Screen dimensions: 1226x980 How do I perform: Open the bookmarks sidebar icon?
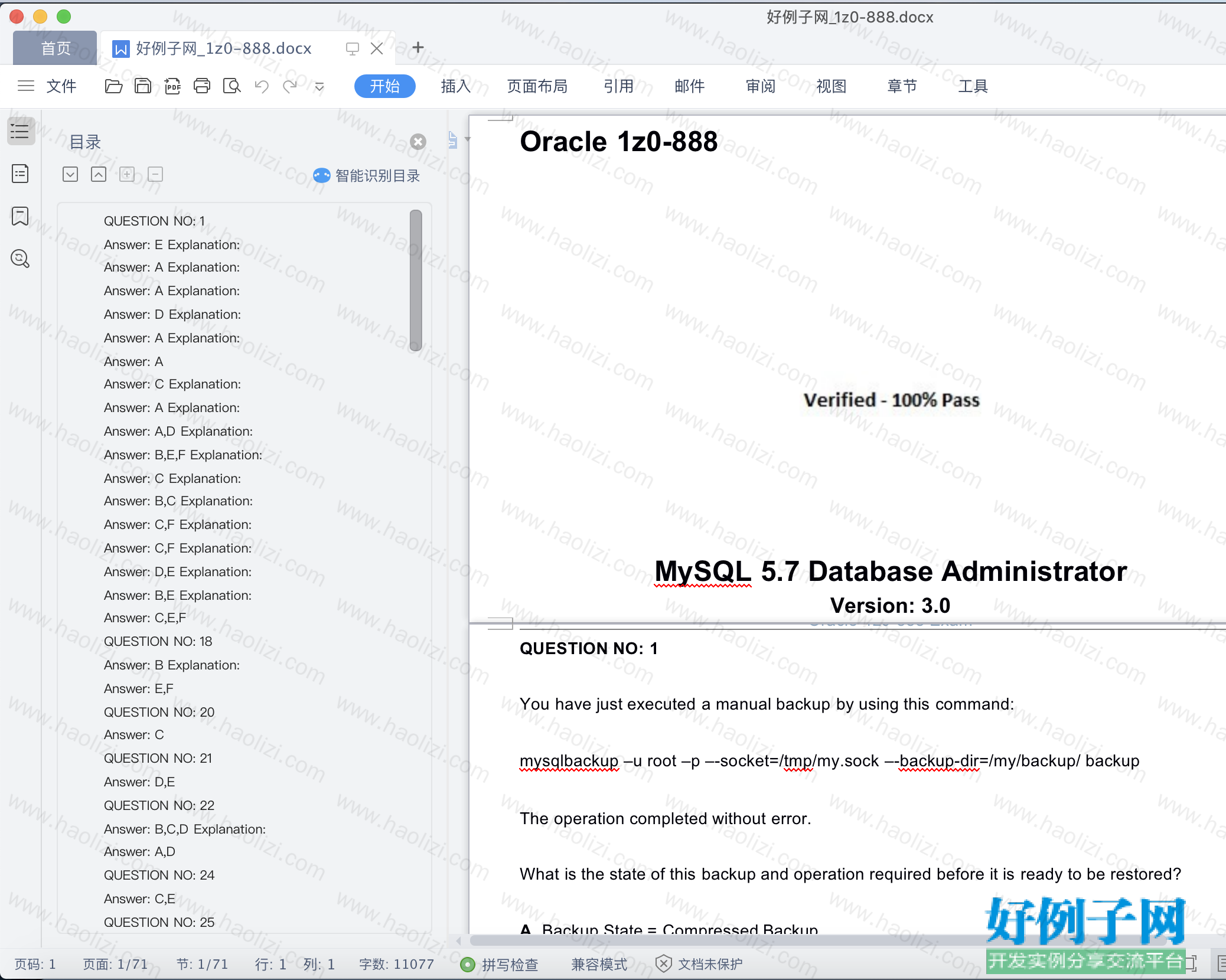pos(20,216)
